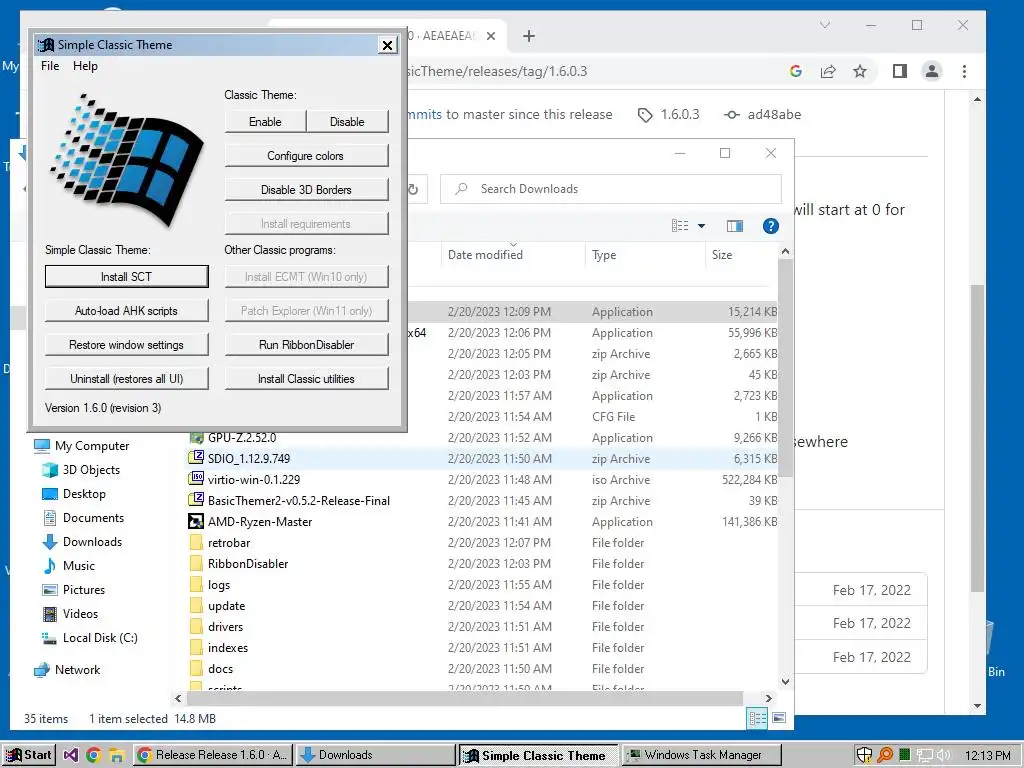The height and width of the screenshot is (768, 1024).
Task: Click Explorer view layout icon
Action: point(680,226)
